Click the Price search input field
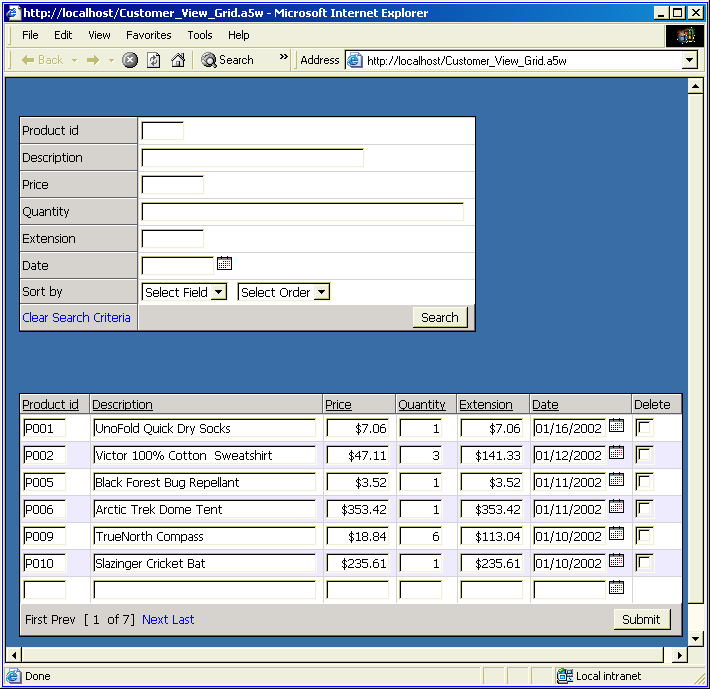Viewport: 710px width, 689px height. tap(173, 185)
